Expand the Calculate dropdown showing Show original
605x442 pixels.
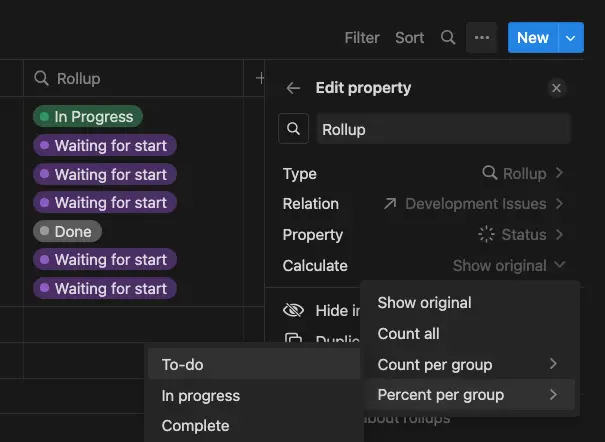coord(508,266)
